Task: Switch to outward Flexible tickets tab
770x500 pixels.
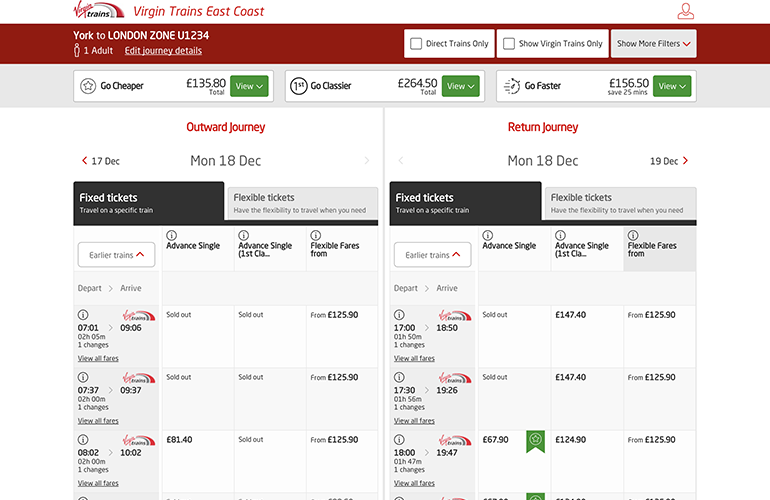Action: click(x=302, y=203)
